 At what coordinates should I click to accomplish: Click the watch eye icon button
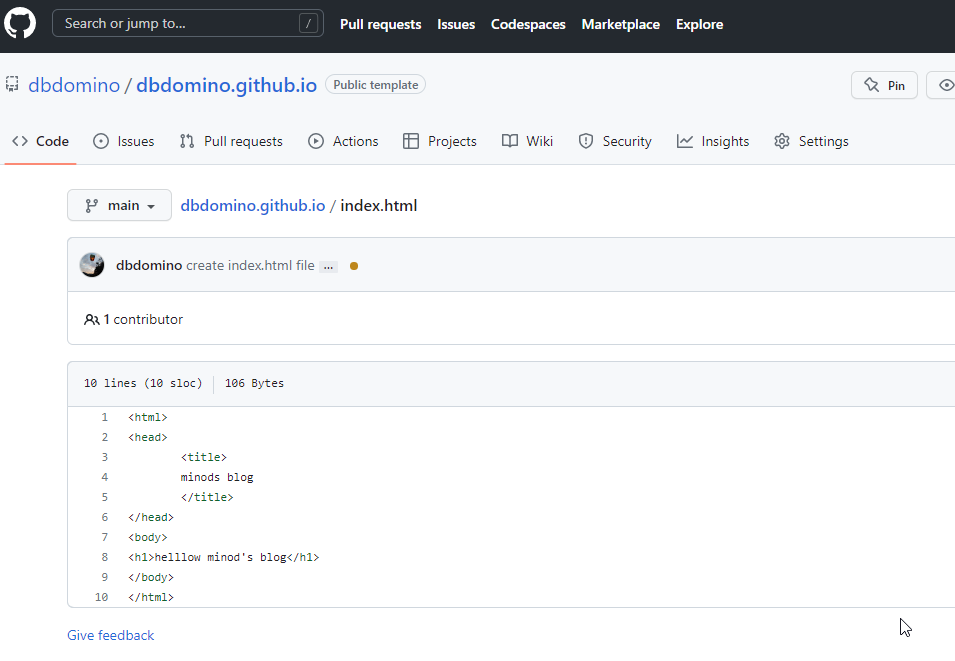click(946, 85)
